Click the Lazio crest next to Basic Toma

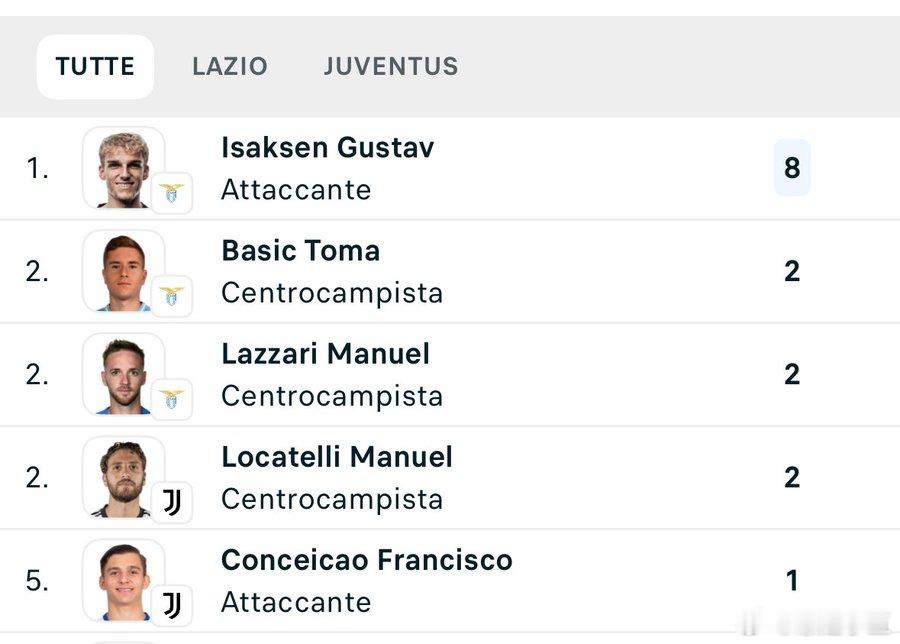pos(171,296)
